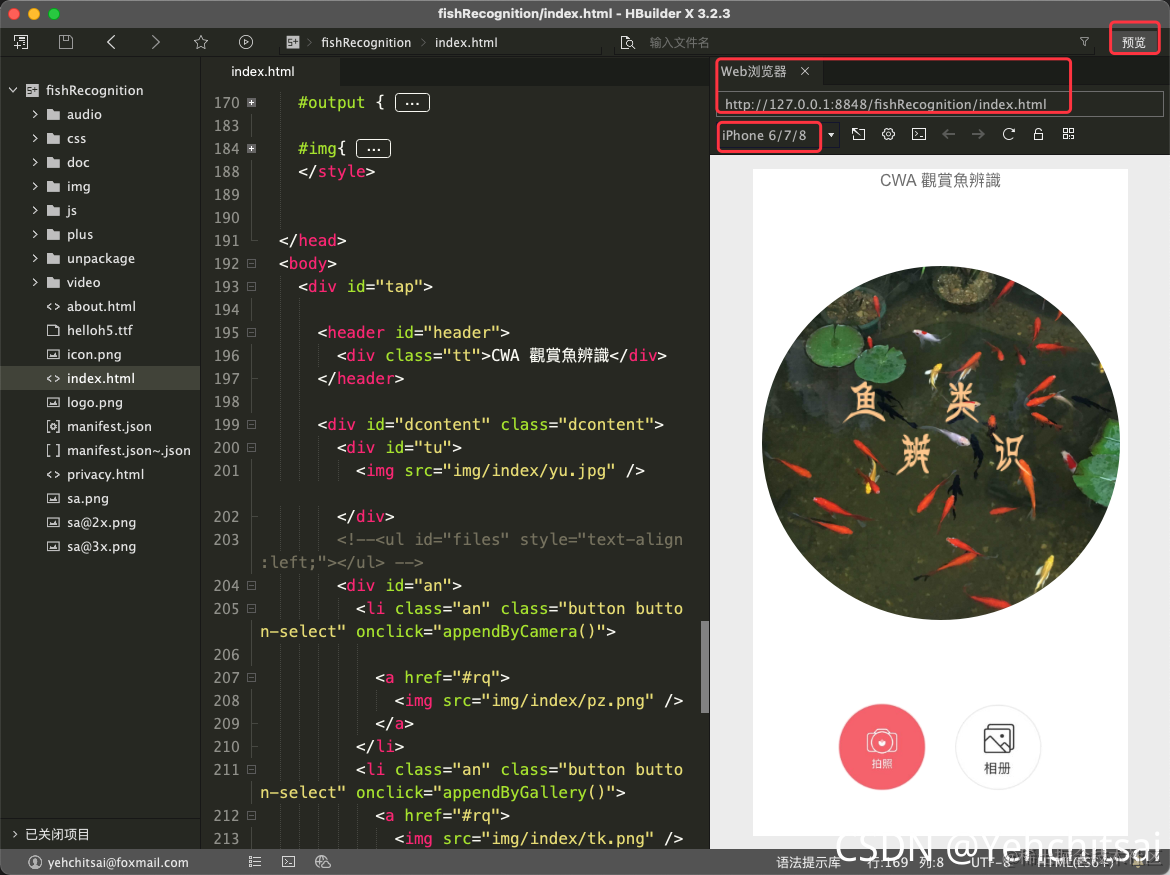This screenshot has height=875, width=1170.
Task: Click the browser back arrow
Action: (x=948, y=134)
